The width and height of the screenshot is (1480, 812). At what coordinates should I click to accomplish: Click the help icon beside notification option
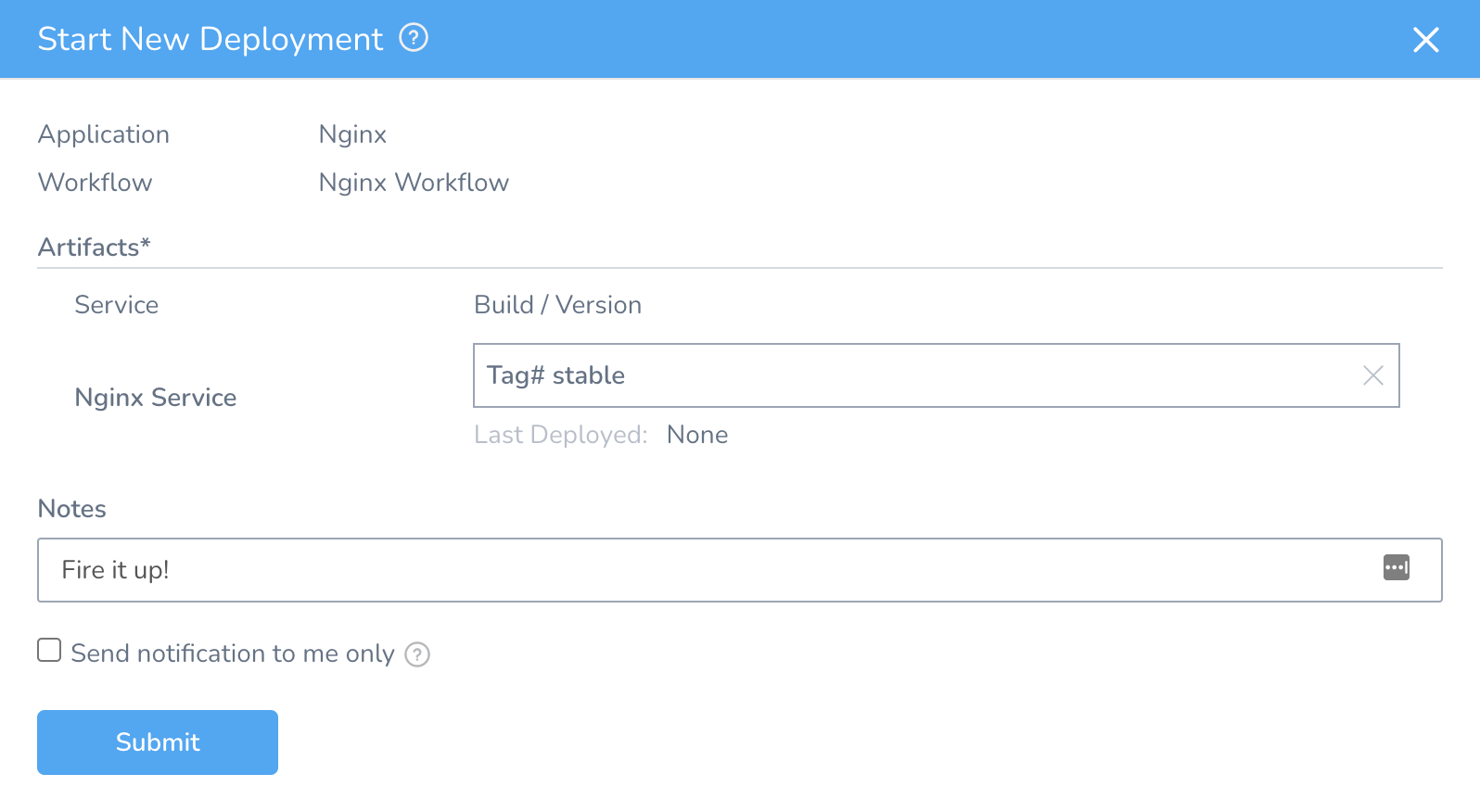(417, 654)
